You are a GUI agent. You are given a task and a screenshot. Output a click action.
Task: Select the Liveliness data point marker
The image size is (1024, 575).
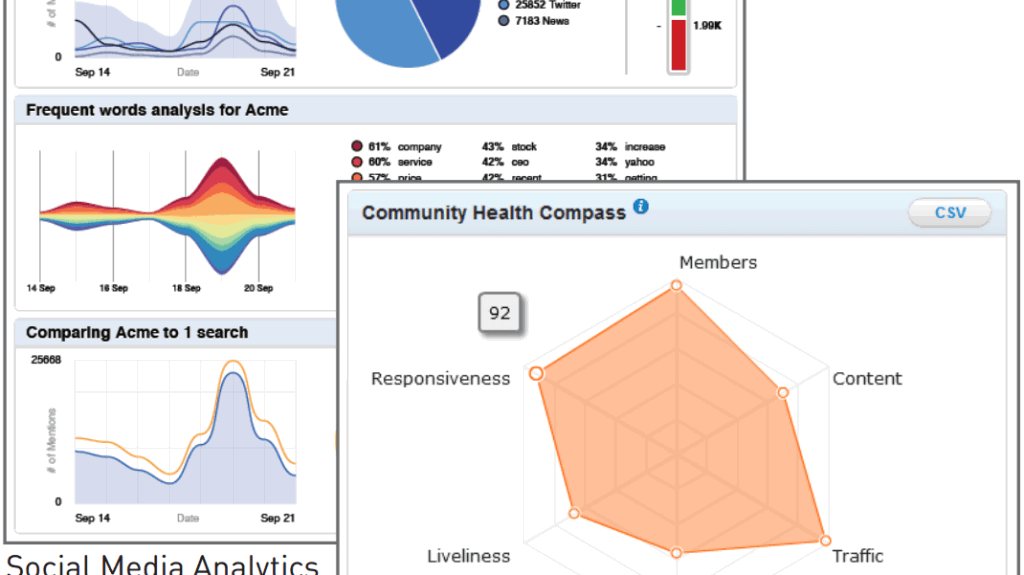coord(574,513)
